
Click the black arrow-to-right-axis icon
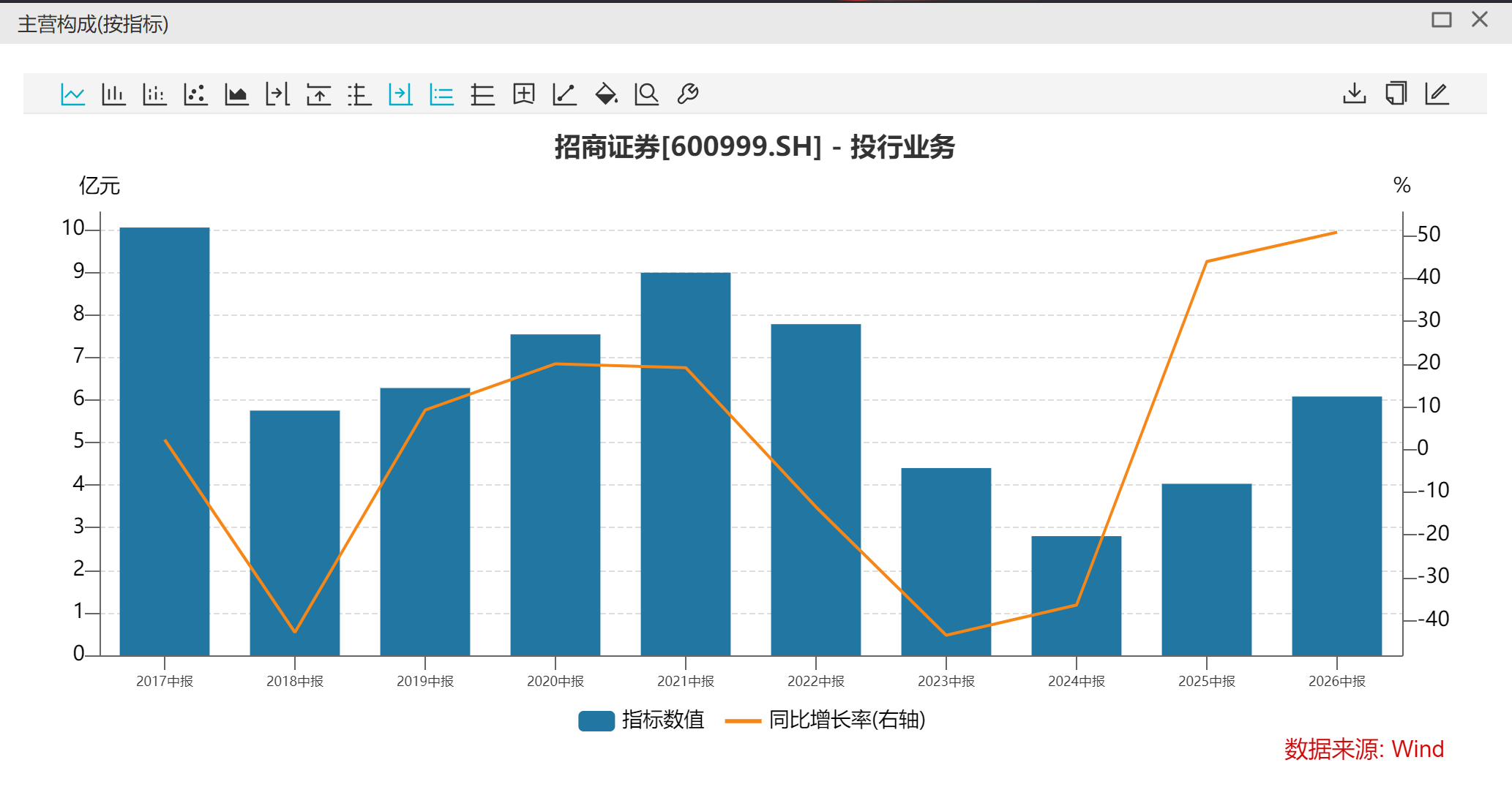[277, 94]
